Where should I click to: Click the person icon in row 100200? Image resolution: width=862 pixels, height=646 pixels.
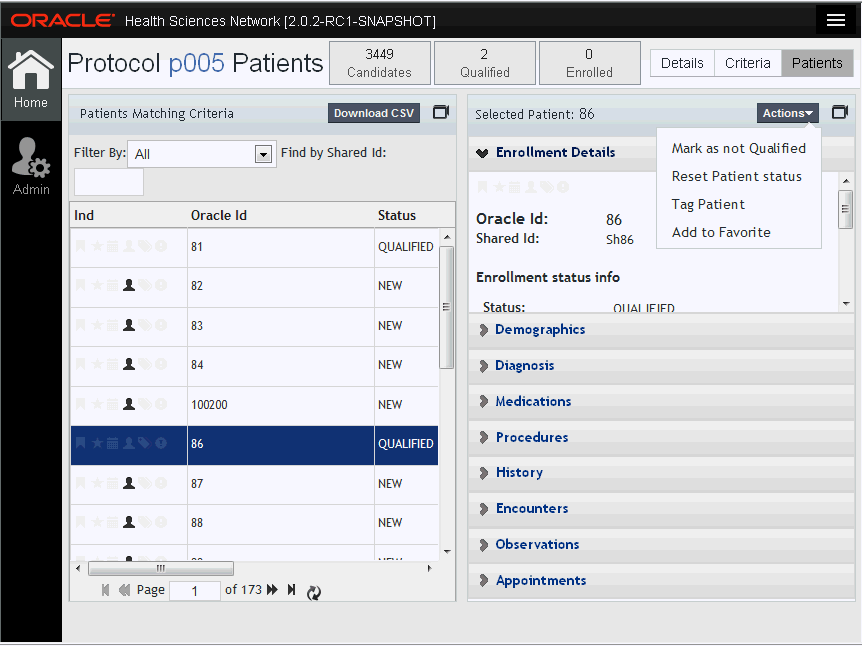point(129,404)
